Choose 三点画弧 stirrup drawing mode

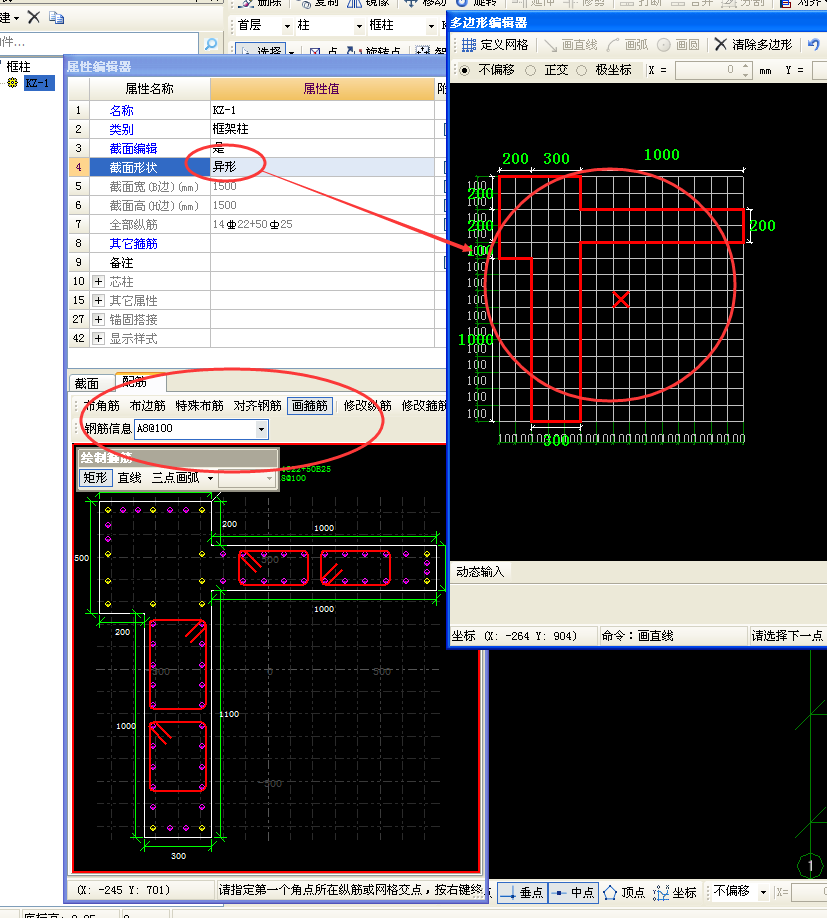tap(176, 478)
